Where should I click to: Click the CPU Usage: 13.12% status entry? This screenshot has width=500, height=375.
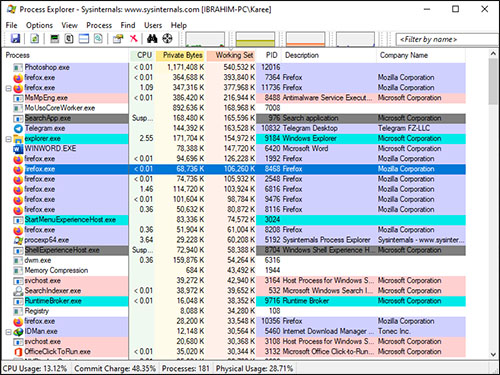tap(35, 368)
